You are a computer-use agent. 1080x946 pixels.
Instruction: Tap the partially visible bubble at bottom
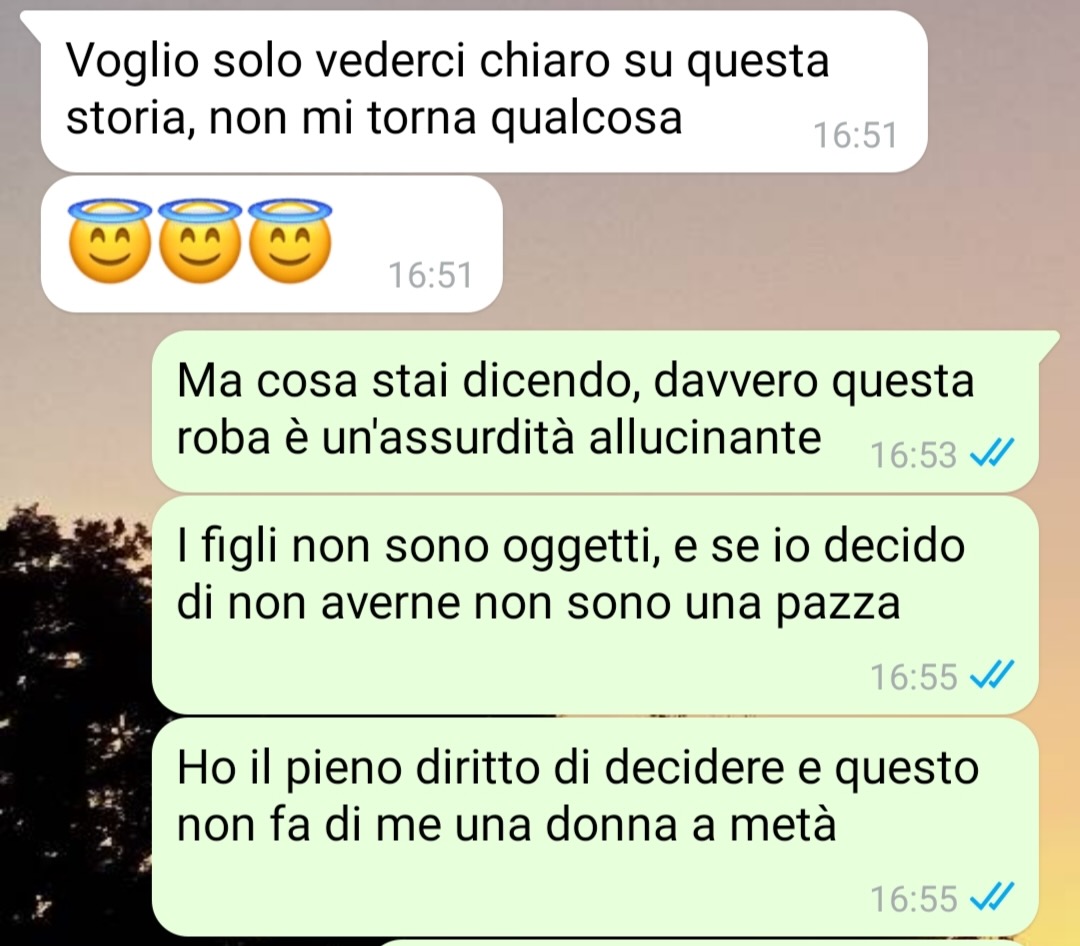pyautogui.click(x=699, y=942)
